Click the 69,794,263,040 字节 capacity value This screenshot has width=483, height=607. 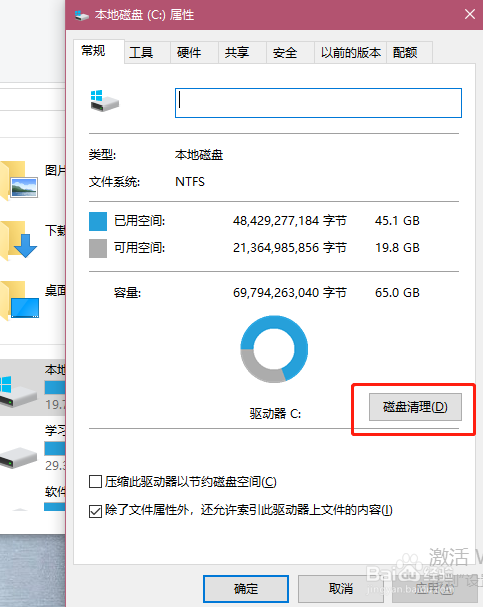tap(289, 293)
